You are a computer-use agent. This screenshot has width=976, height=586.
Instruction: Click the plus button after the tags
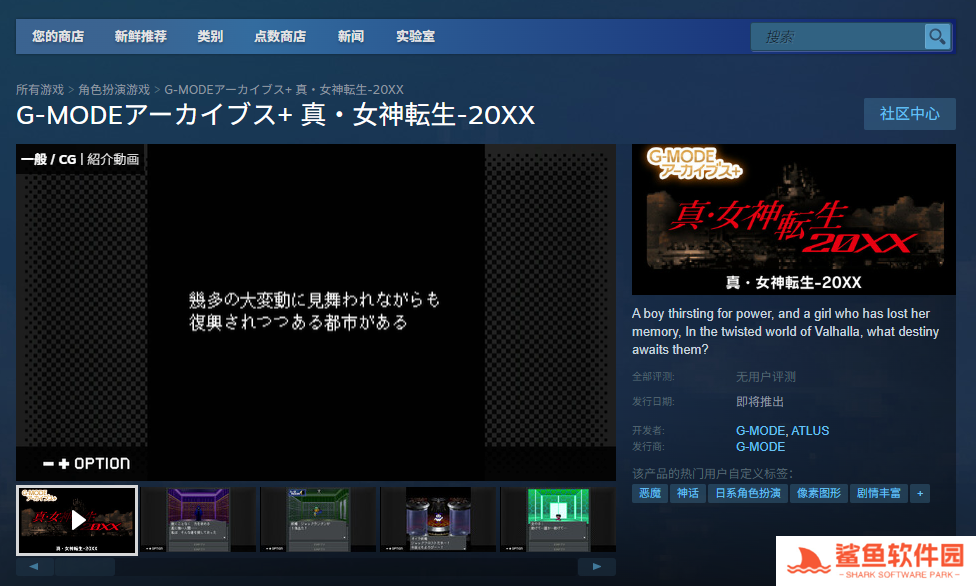[x=920, y=493]
